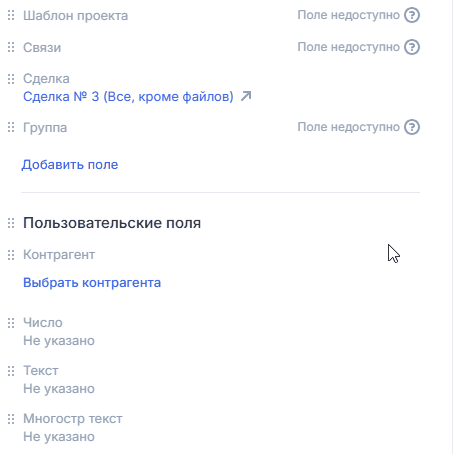
Task: Click help icon next to Шаблон проекта
Action: 412,15
